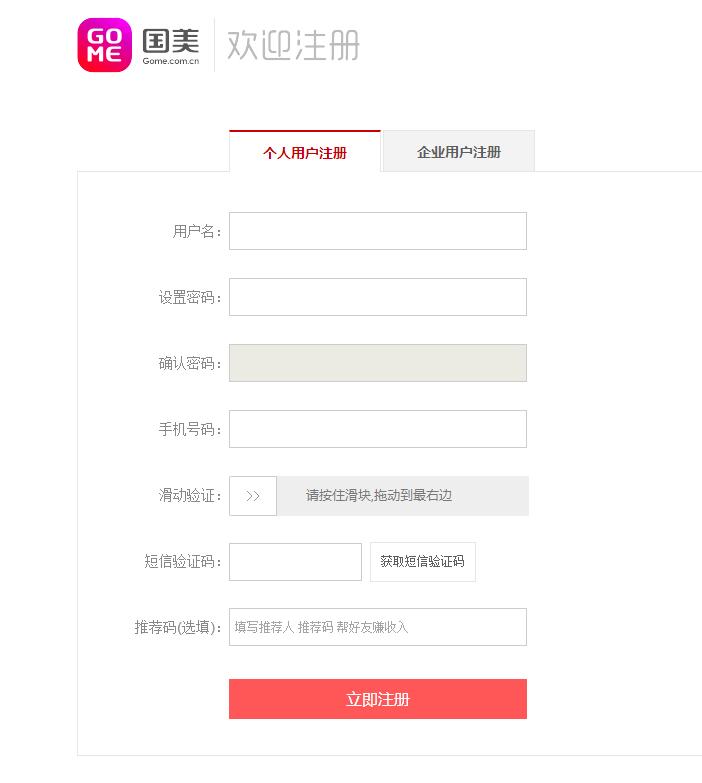This screenshot has width=702, height=783.
Task: Select the 个人用户注册 tab
Action: click(x=305, y=153)
